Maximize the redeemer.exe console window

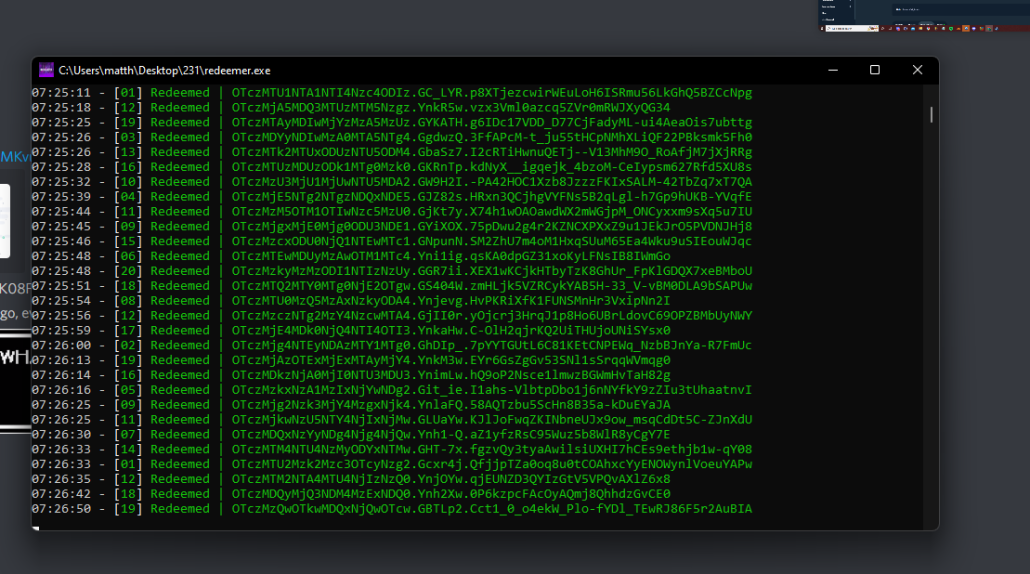coord(874,70)
